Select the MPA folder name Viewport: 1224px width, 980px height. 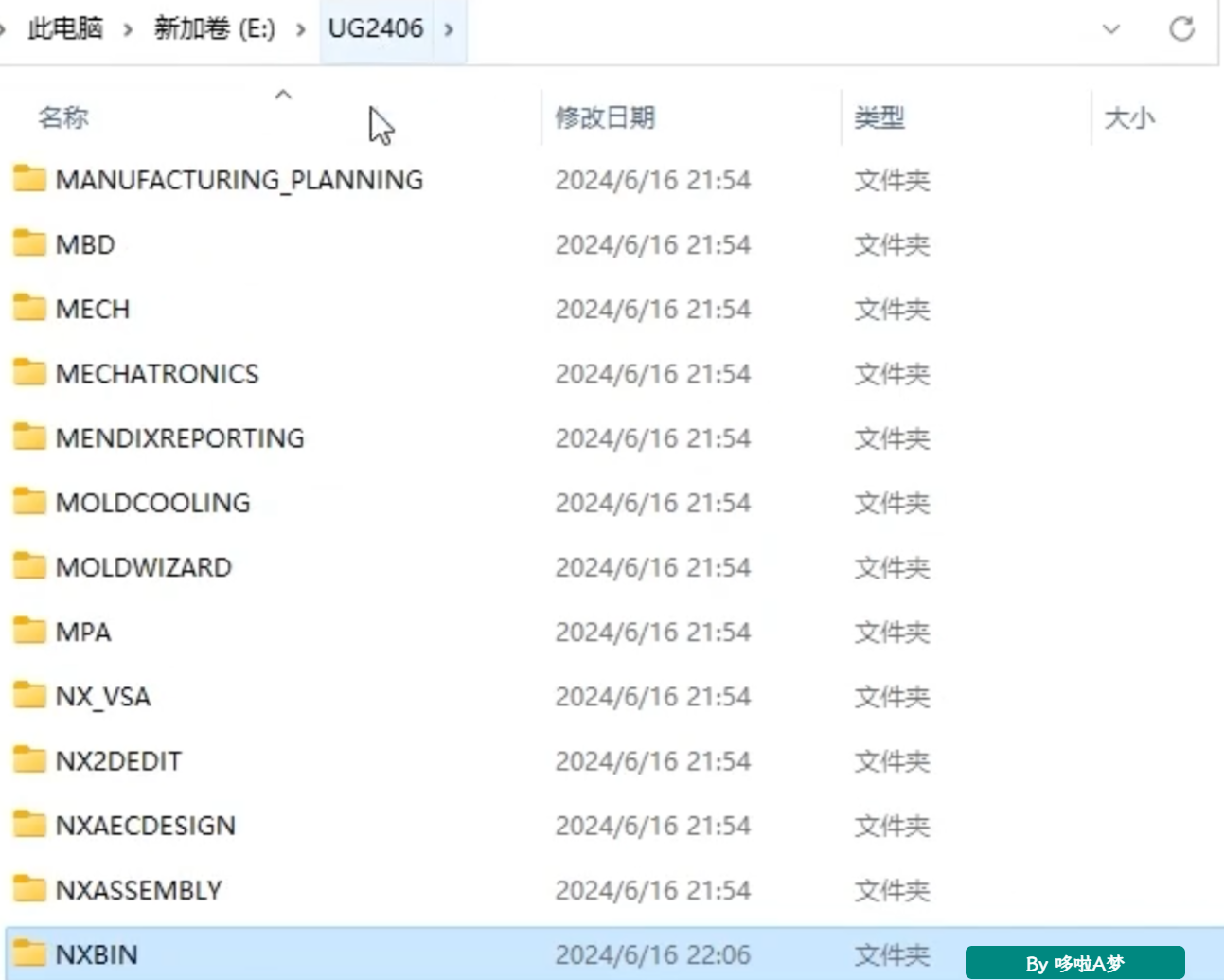pos(83,632)
